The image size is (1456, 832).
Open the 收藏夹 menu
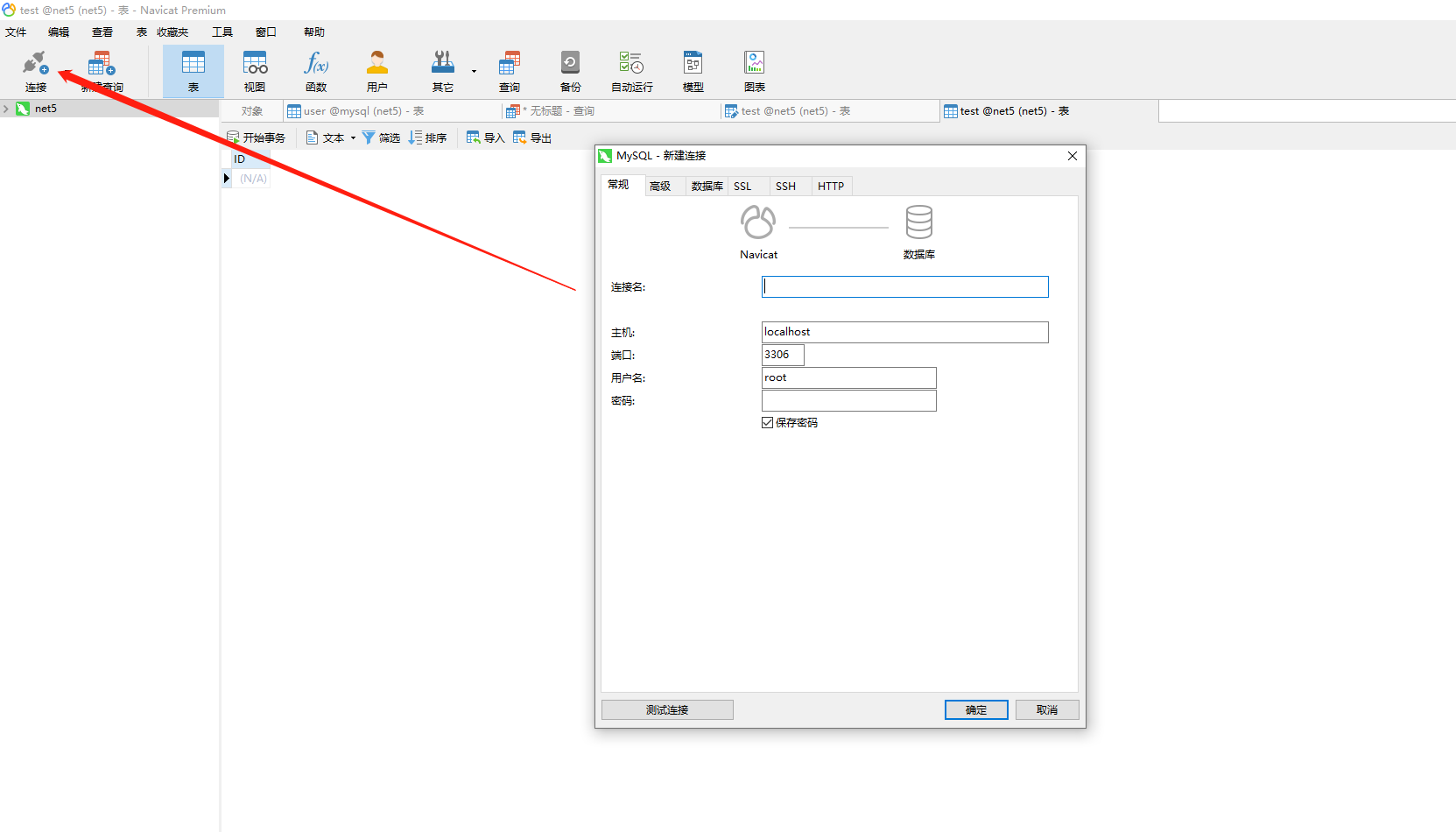coord(172,32)
